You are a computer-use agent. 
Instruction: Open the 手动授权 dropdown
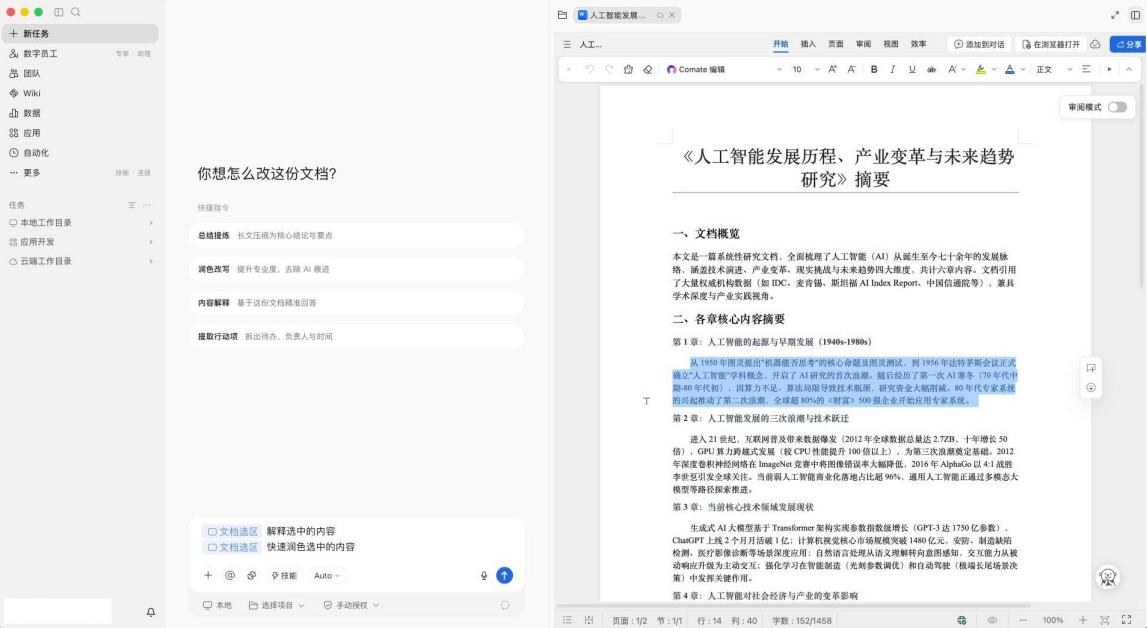coord(352,605)
